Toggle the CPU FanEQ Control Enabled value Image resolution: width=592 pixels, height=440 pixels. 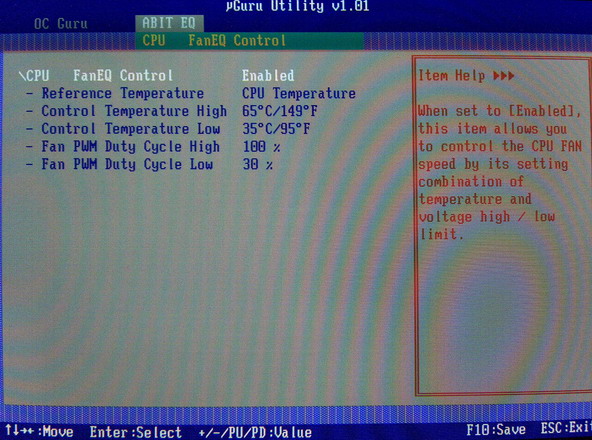(x=268, y=76)
